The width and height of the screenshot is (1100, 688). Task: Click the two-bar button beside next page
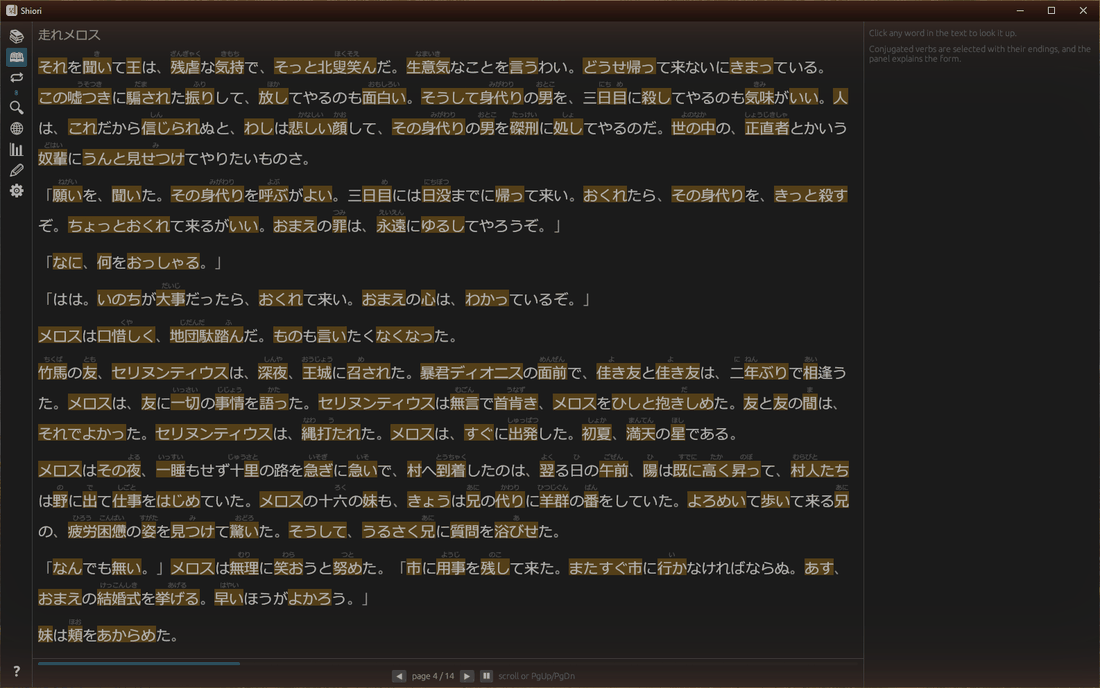[486, 676]
